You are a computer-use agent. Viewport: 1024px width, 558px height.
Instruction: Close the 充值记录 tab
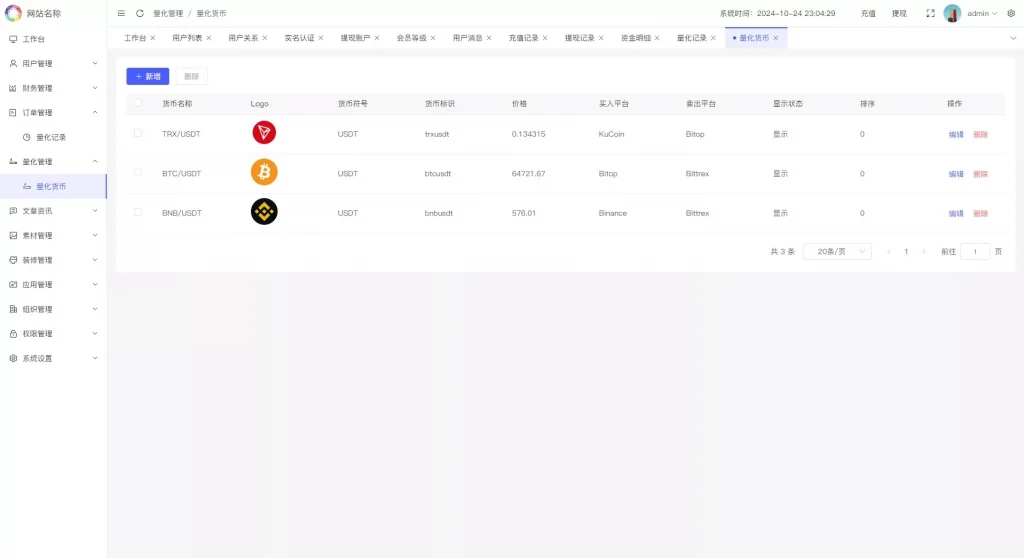coord(545,38)
